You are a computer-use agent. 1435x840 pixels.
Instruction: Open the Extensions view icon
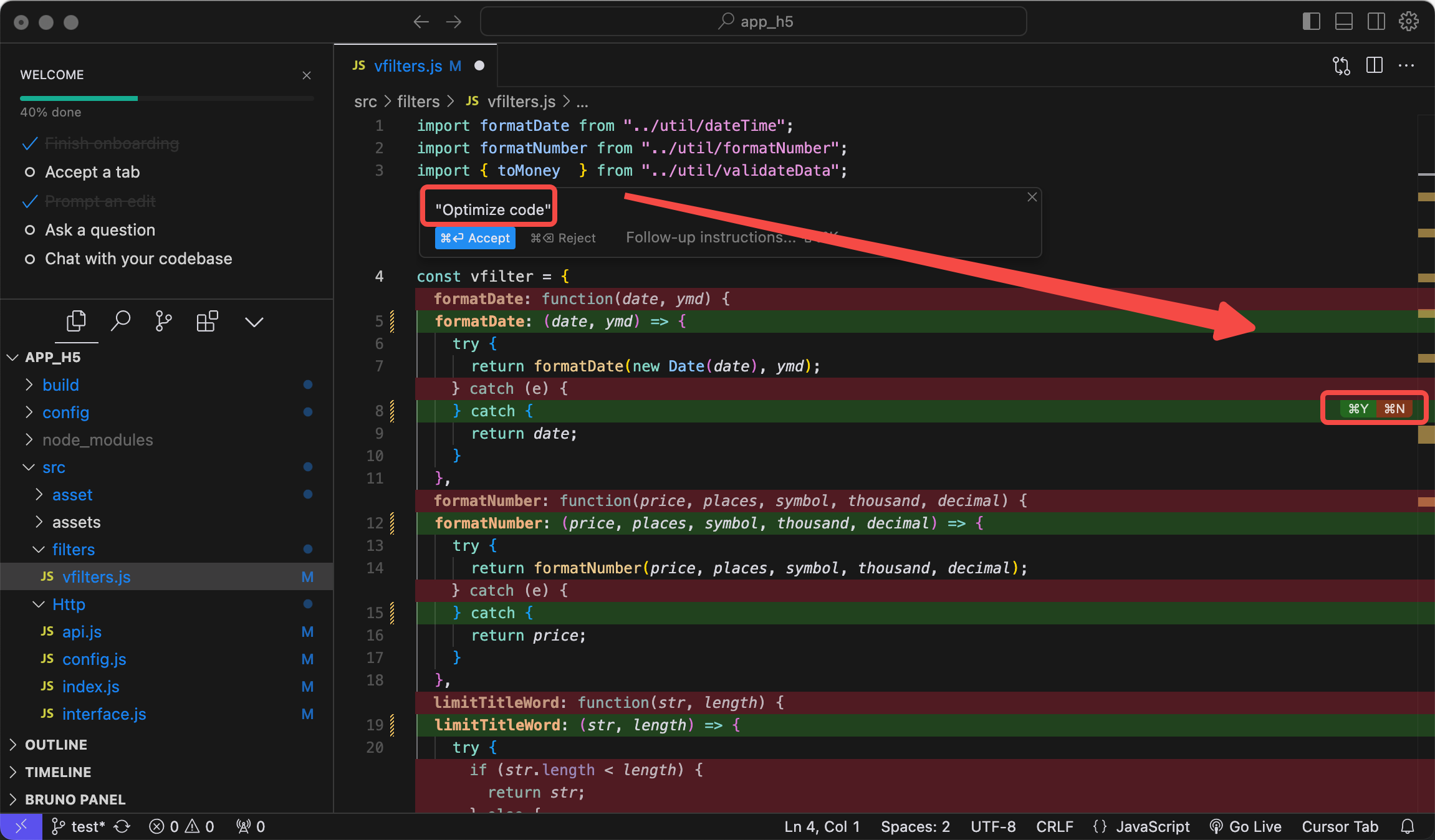tap(208, 322)
